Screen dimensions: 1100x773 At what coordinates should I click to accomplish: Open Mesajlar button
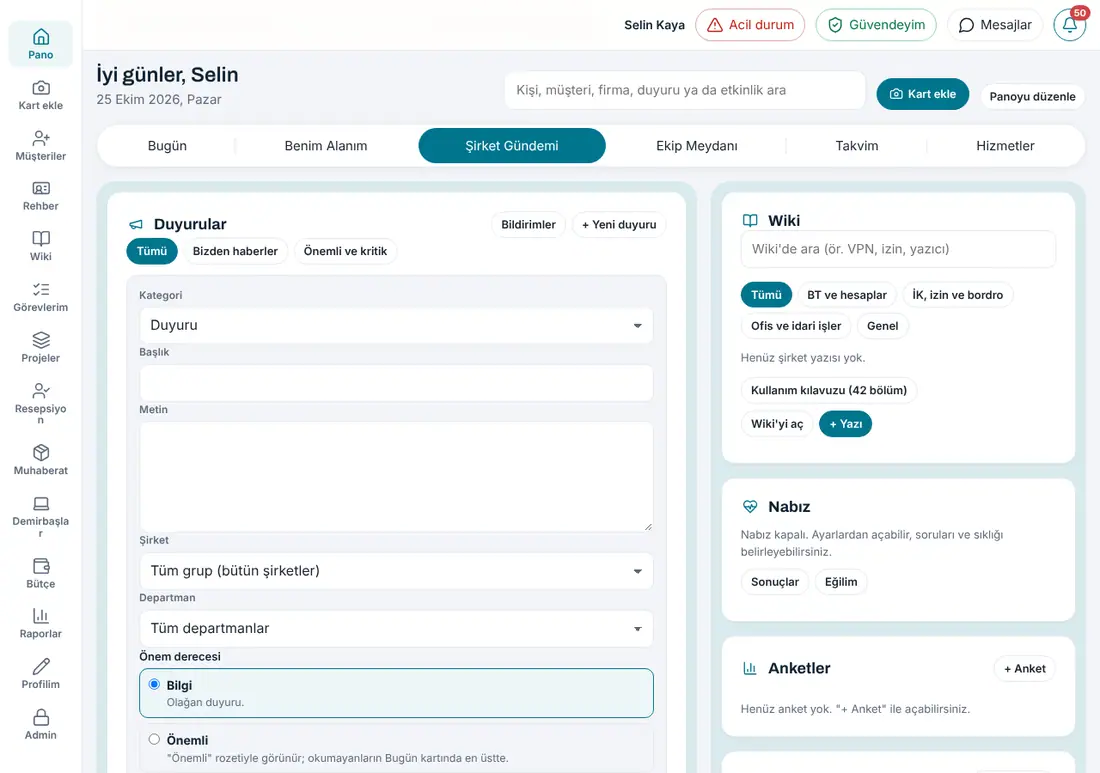click(994, 25)
